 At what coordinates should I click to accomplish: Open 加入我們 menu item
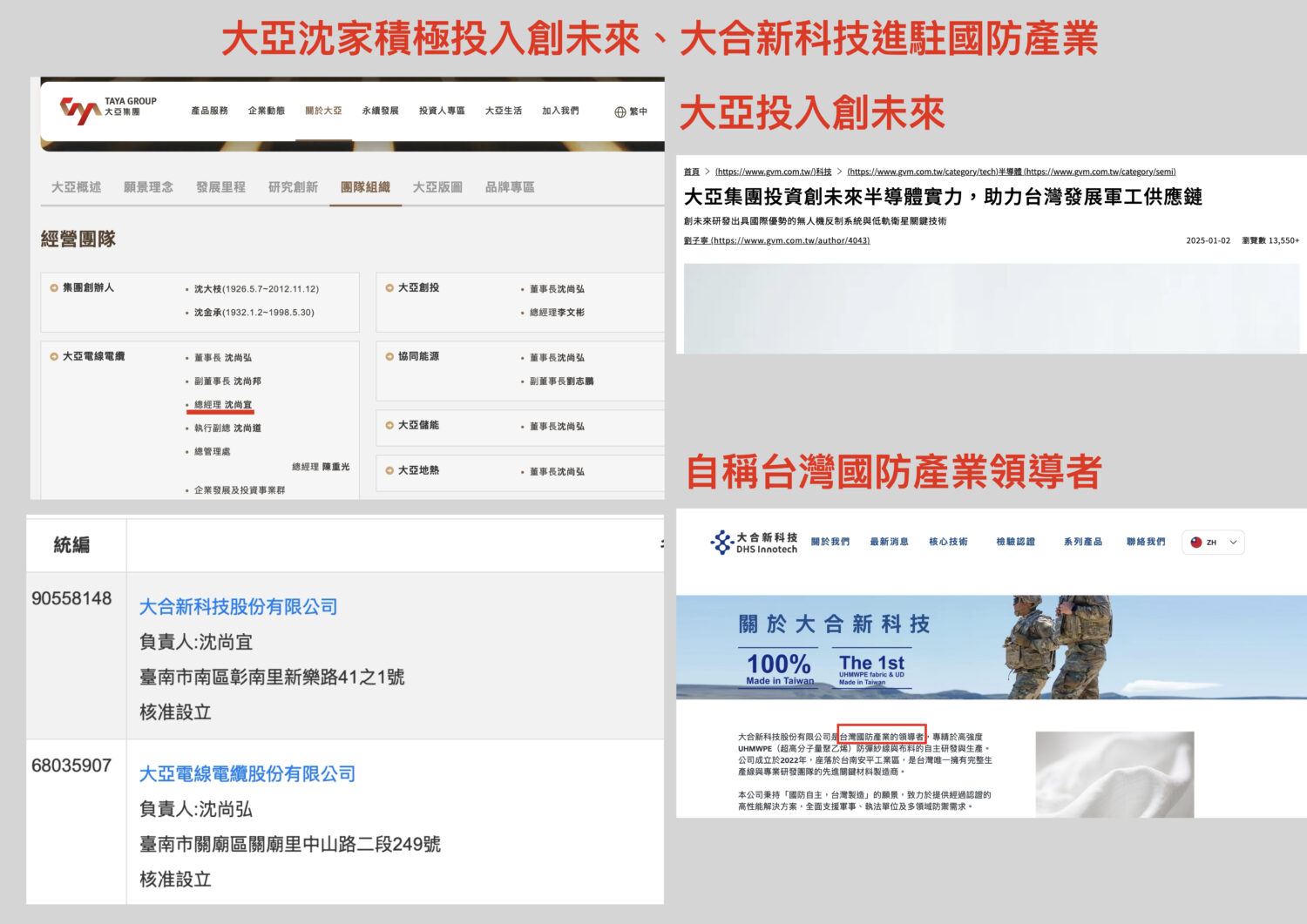(x=560, y=111)
